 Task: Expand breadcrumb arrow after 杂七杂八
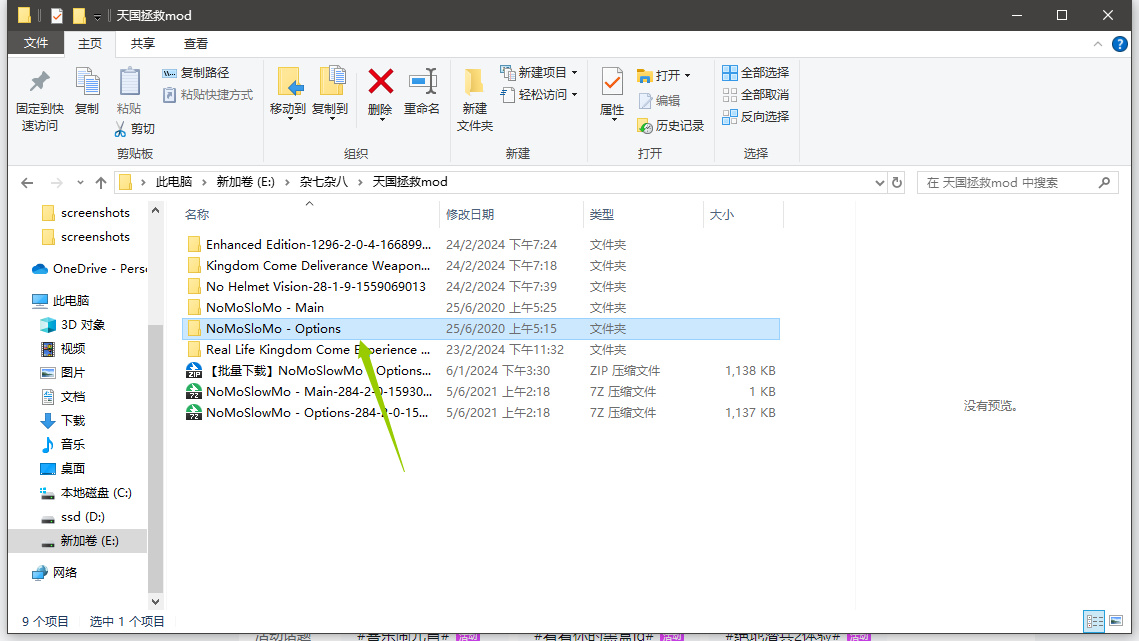[360, 182]
